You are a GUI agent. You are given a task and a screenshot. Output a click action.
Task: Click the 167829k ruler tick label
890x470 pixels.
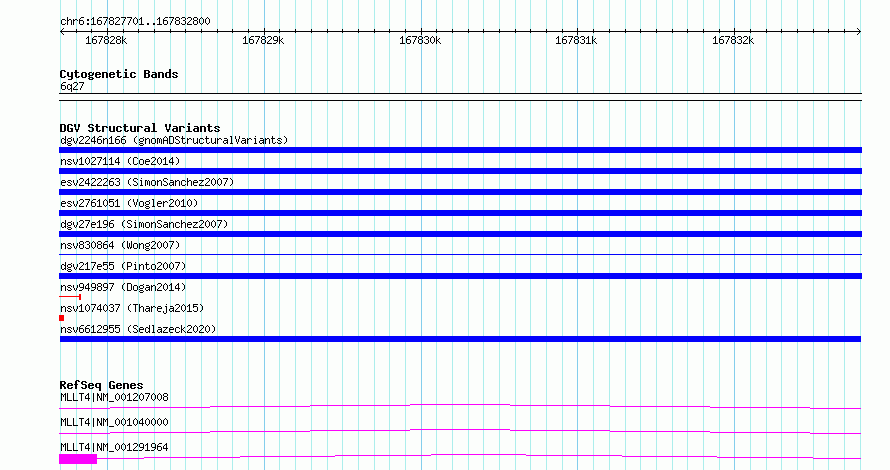click(x=263, y=40)
